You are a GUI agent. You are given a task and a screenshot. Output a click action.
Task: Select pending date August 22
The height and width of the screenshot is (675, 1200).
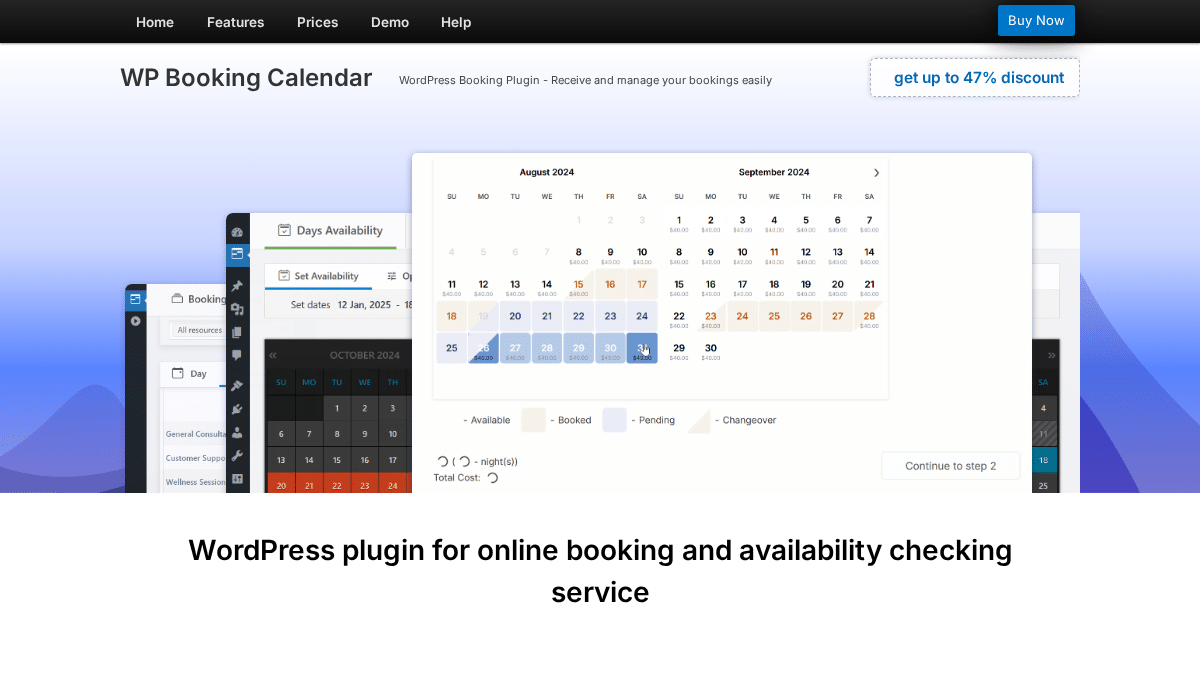[578, 316]
